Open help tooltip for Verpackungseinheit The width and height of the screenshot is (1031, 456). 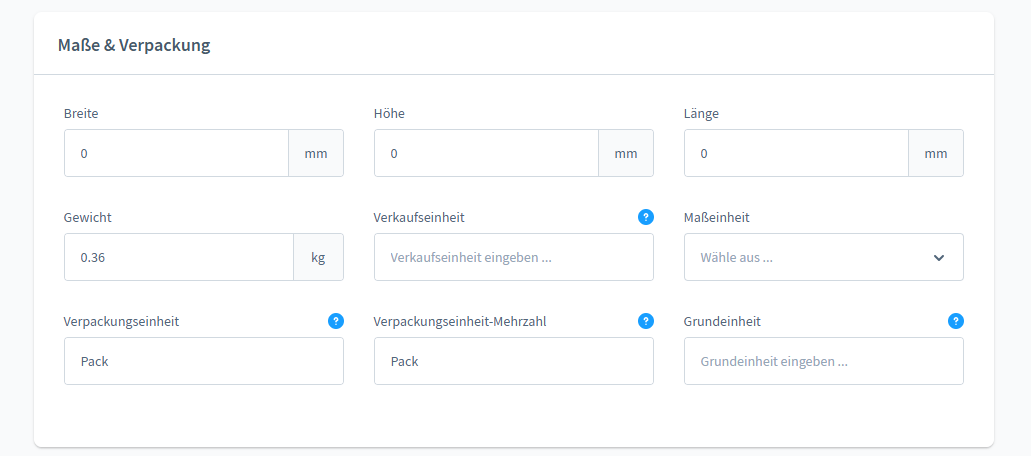[x=336, y=321]
